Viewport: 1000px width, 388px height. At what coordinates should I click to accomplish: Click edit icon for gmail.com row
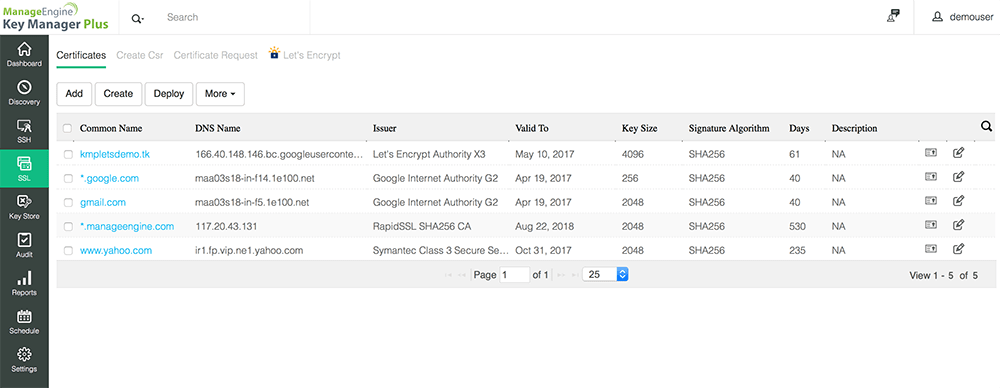tap(958, 201)
